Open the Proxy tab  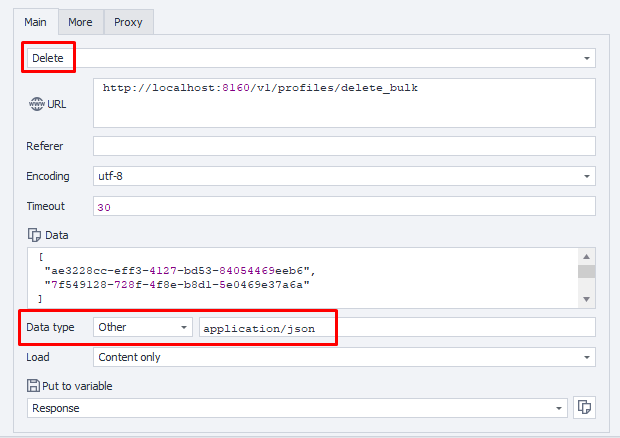[128, 22]
